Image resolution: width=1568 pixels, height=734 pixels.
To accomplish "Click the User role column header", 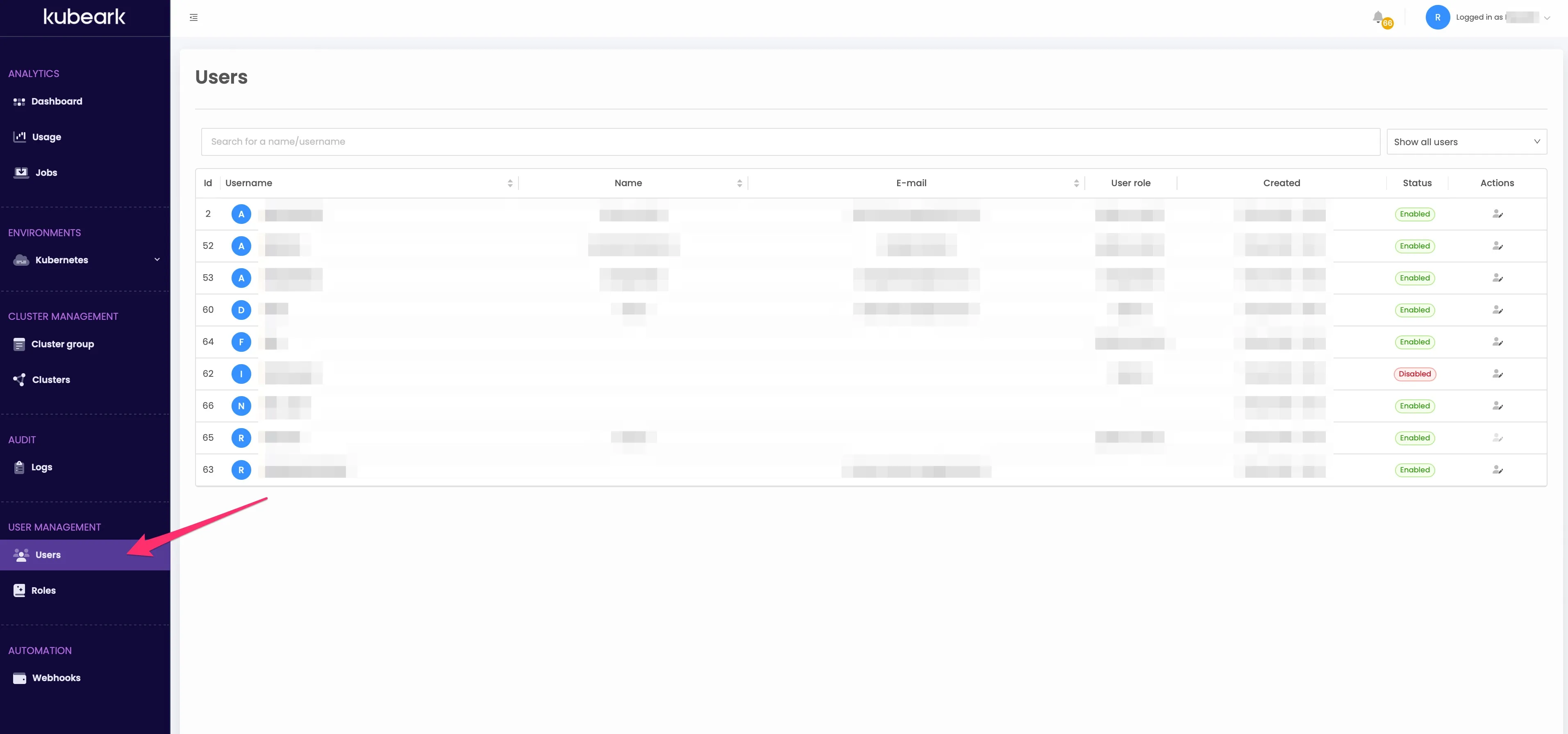I will [1130, 183].
